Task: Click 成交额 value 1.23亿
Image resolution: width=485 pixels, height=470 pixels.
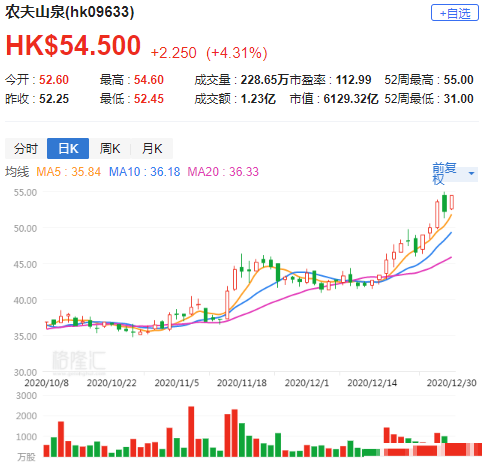Action: pos(258,99)
